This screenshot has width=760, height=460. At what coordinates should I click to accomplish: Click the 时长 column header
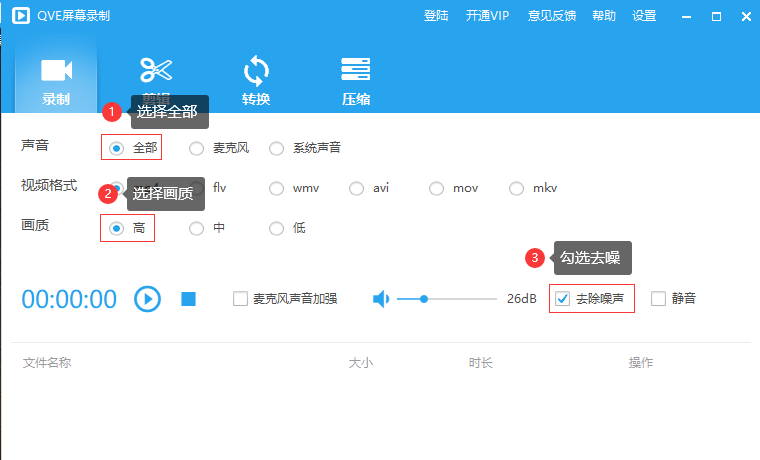481,363
